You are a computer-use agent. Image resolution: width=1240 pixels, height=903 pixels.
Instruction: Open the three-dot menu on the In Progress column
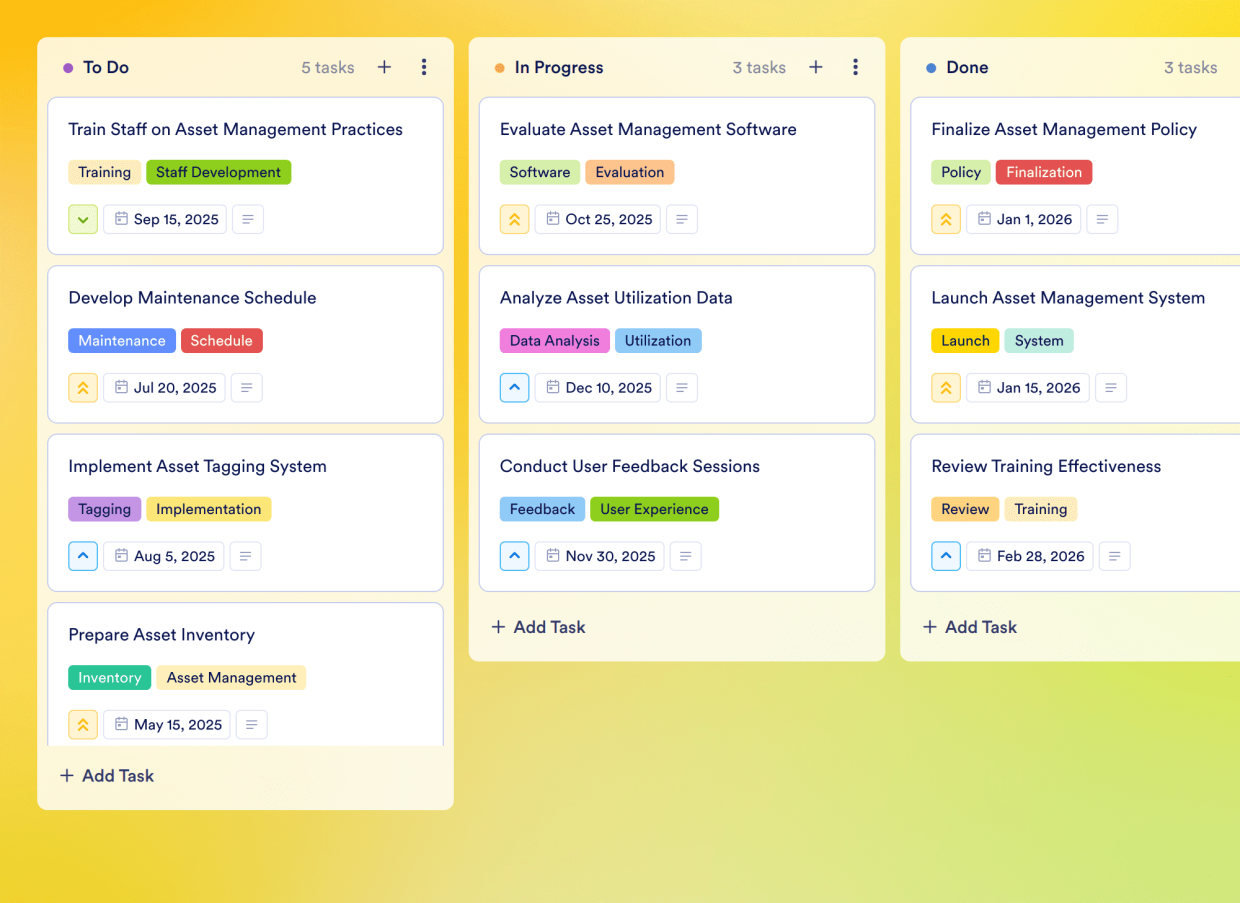(x=856, y=67)
